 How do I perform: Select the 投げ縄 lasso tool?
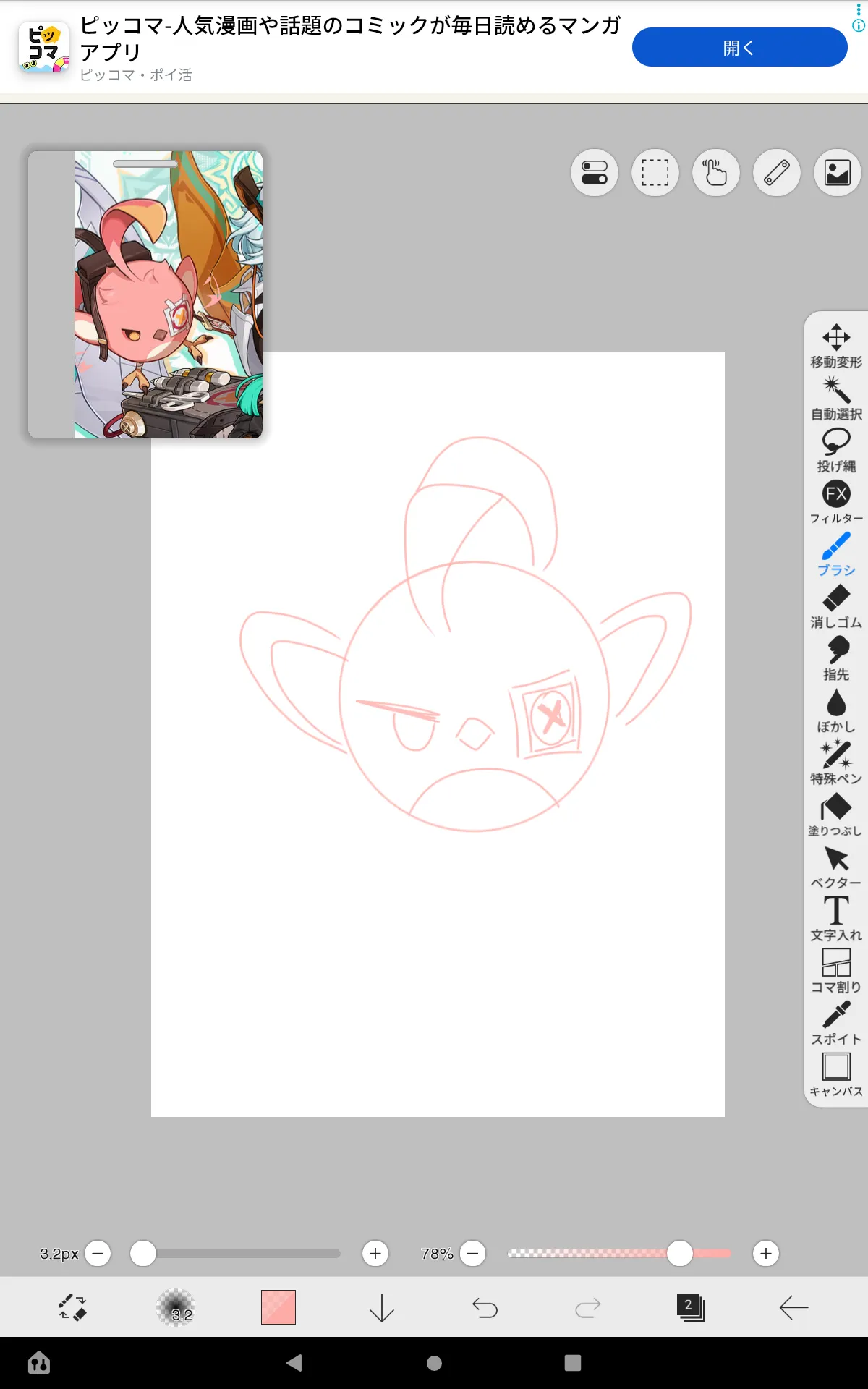836,450
